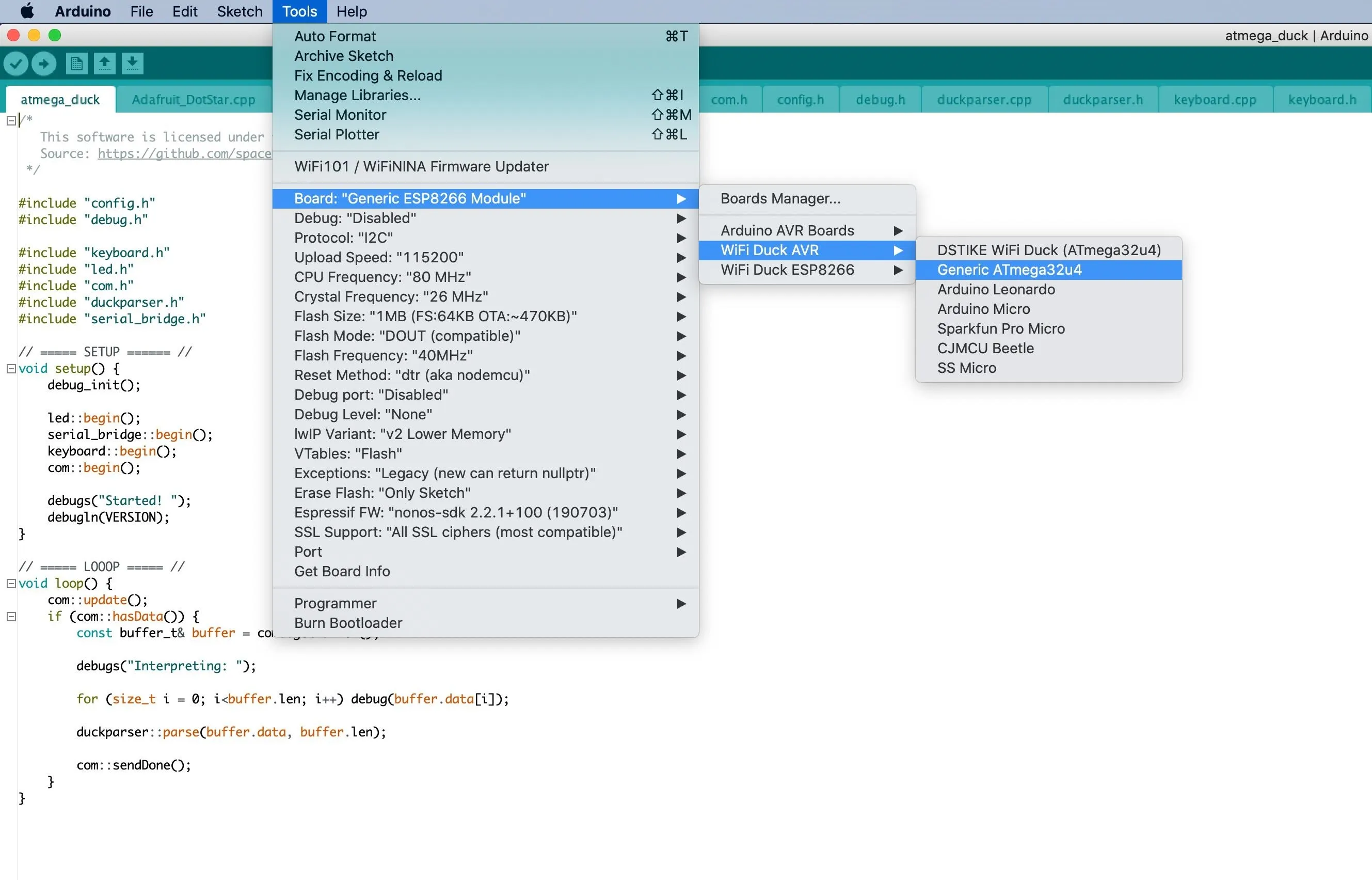Open Debug Level: "None" submenu
The image size is (1372, 880).
click(486, 414)
